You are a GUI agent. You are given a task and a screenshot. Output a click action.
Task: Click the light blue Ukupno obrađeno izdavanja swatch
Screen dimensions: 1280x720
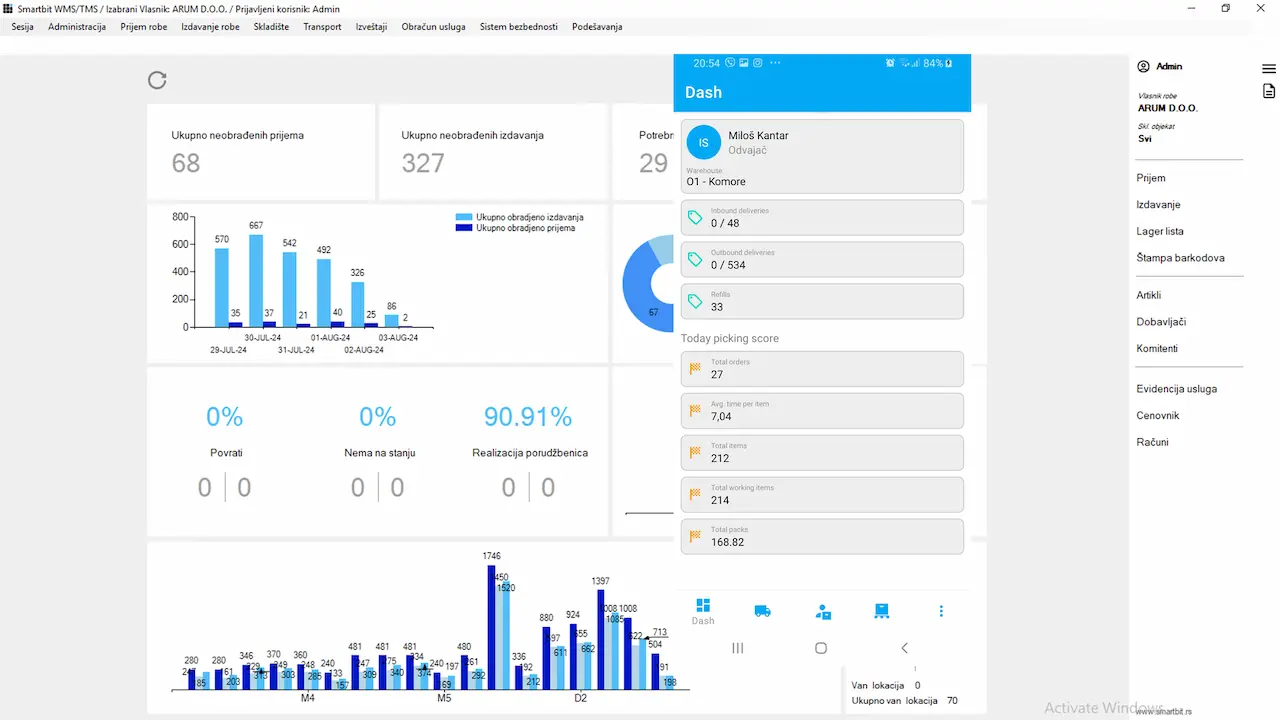point(464,217)
